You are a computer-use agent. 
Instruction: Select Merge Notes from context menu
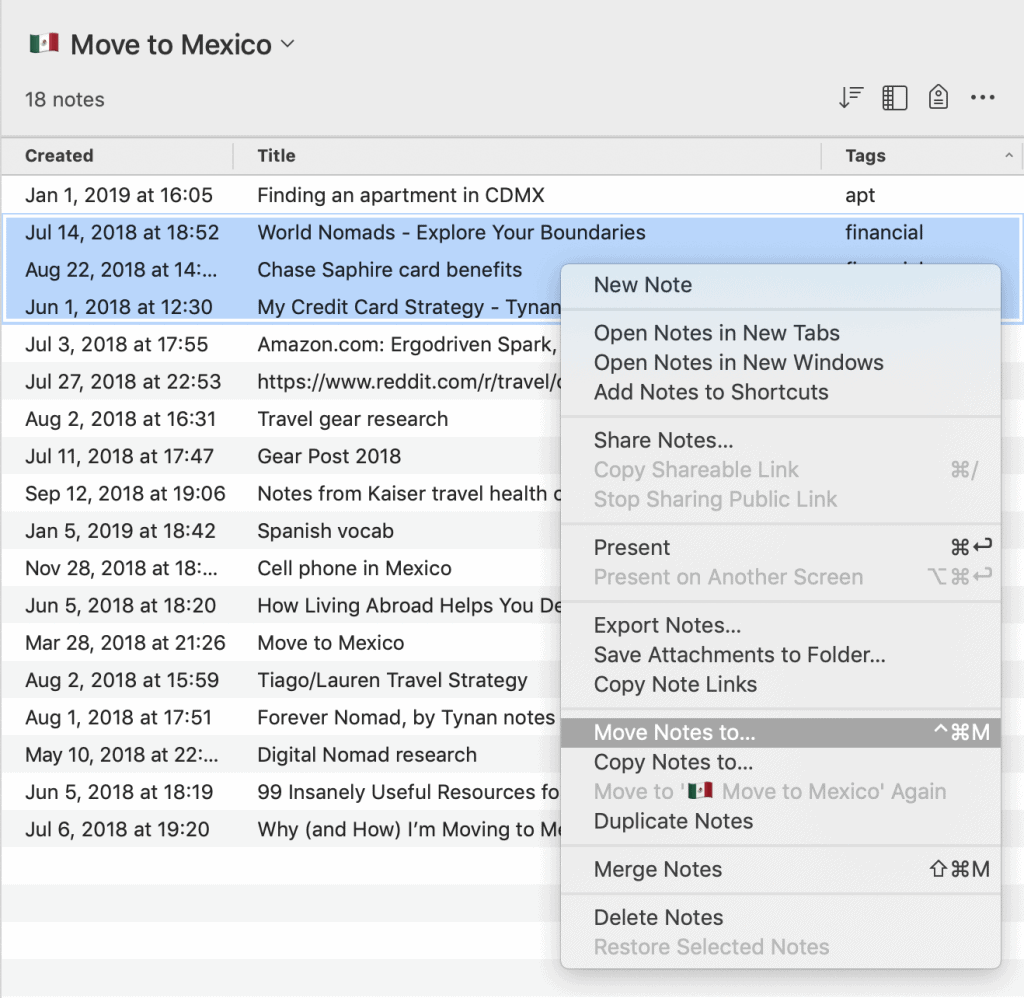[x=657, y=870]
